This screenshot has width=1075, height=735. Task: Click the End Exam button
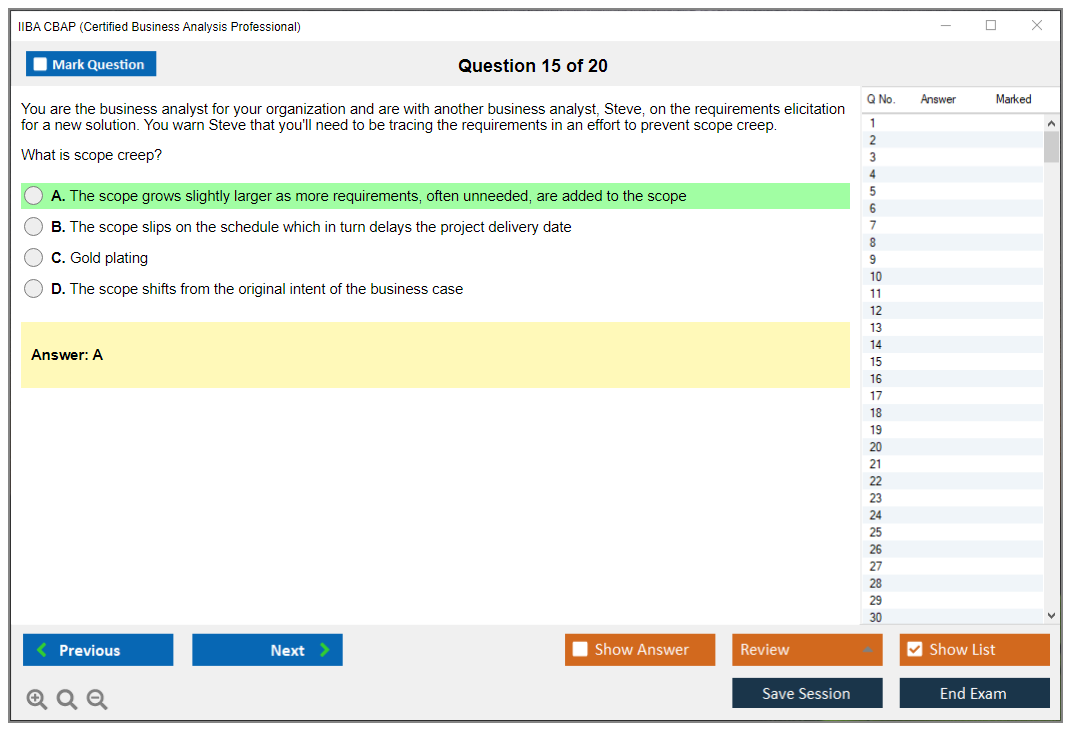974,693
